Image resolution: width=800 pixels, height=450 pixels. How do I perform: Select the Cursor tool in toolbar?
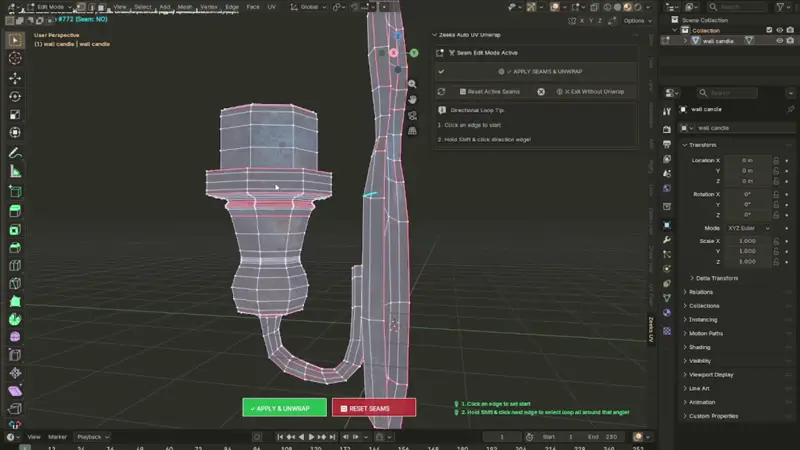15,58
